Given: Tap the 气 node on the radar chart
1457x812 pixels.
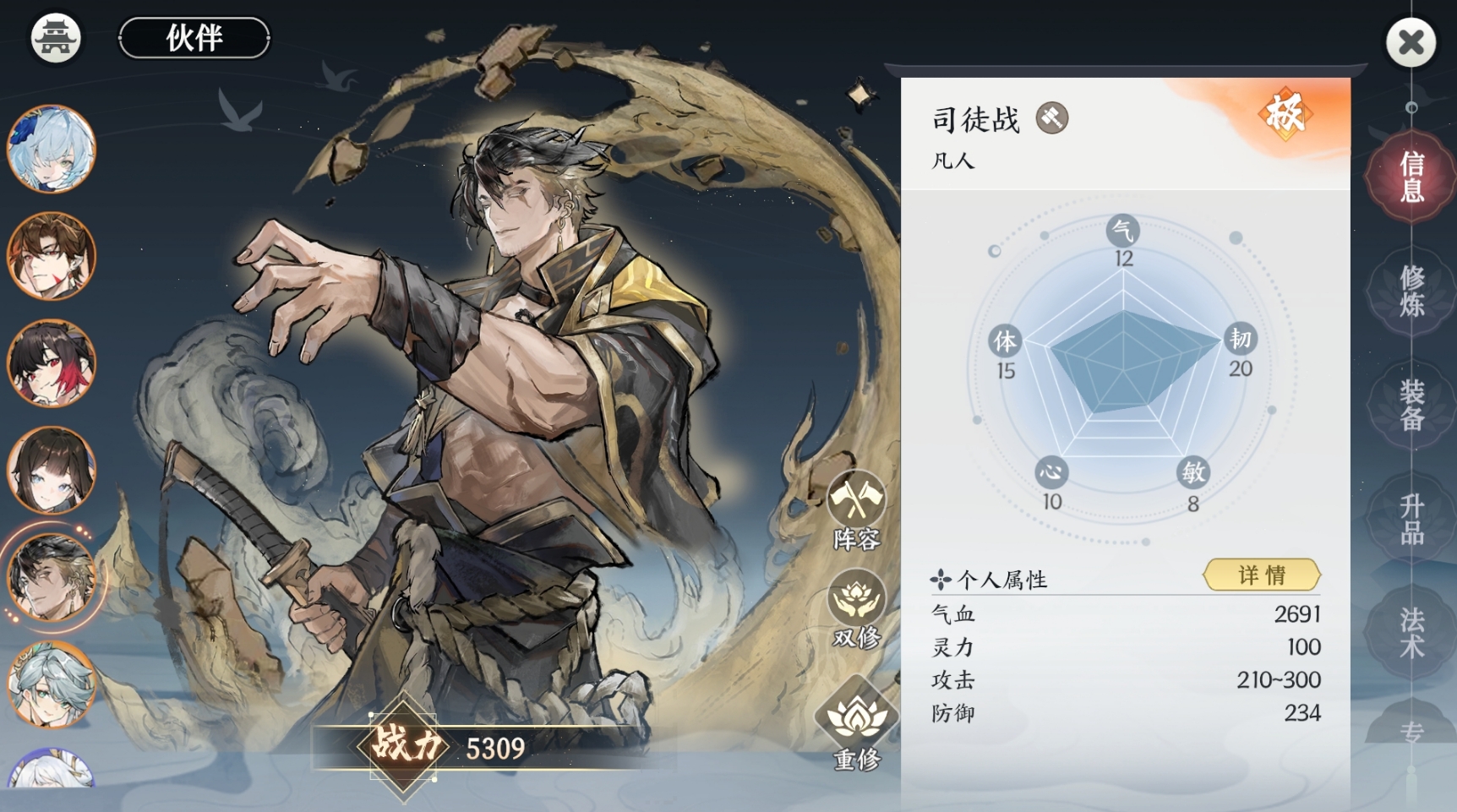Looking at the screenshot, I should (x=1123, y=230).
